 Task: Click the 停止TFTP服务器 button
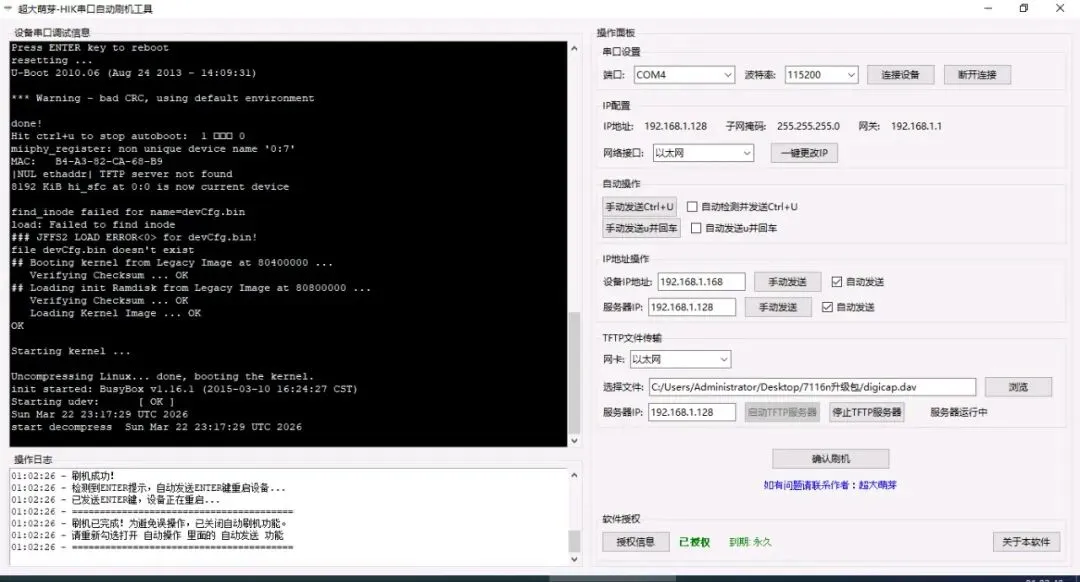tap(866, 412)
